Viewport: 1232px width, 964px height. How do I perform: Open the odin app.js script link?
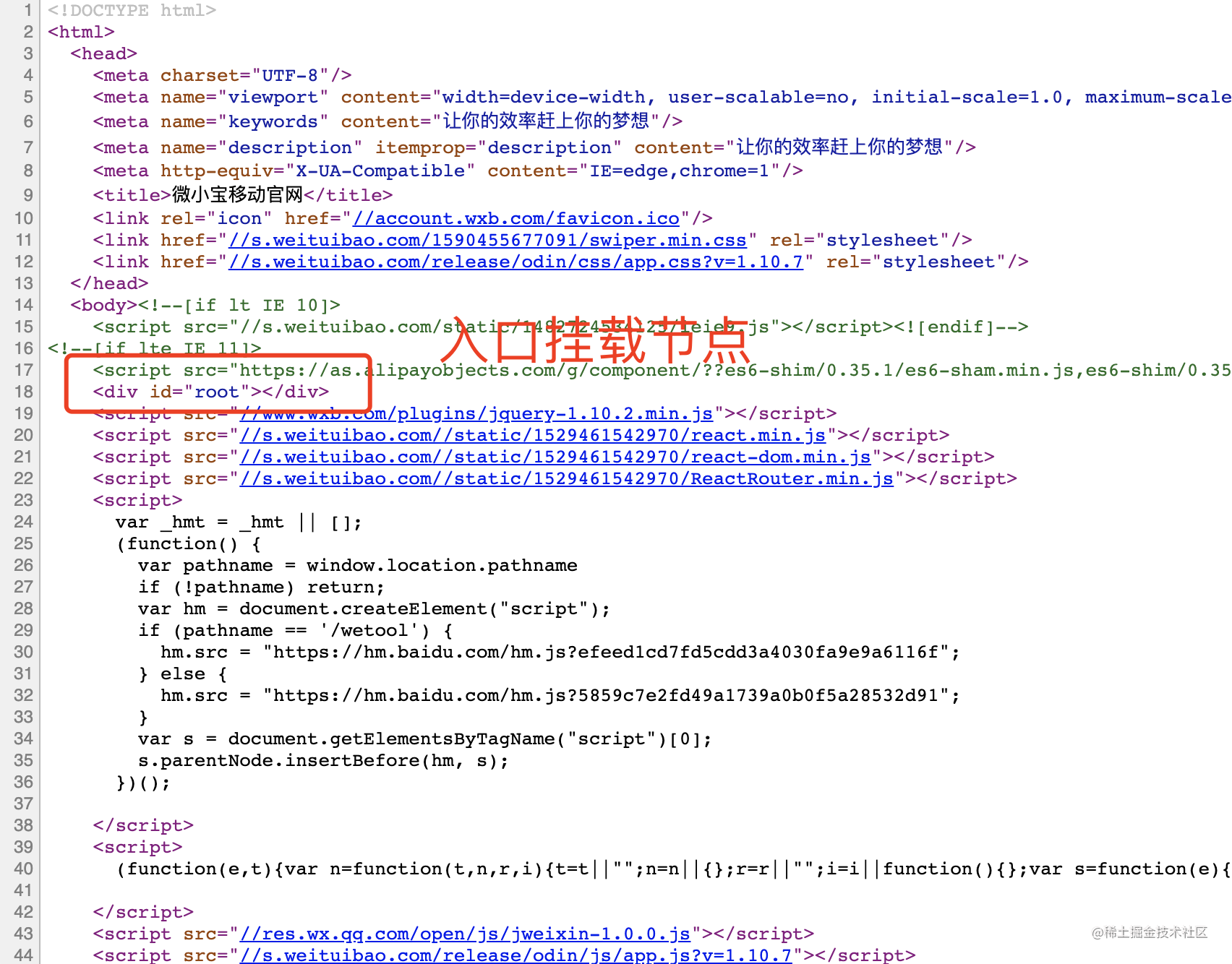[x=516, y=955]
